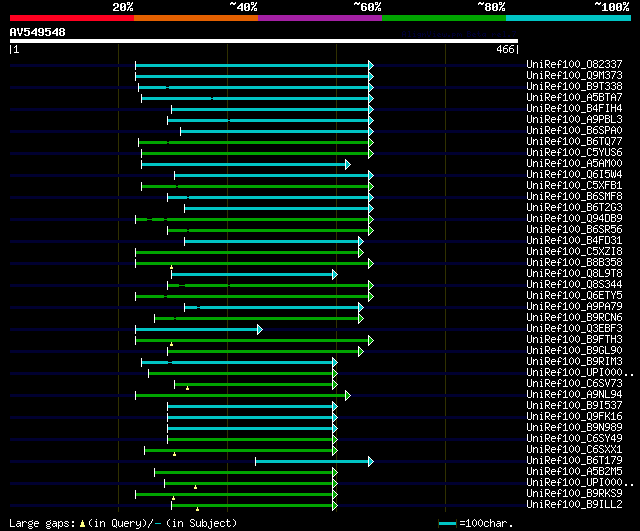Choose the UniRef100_B8B358 entry
The image size is (640, 531).
click(574, 263)
